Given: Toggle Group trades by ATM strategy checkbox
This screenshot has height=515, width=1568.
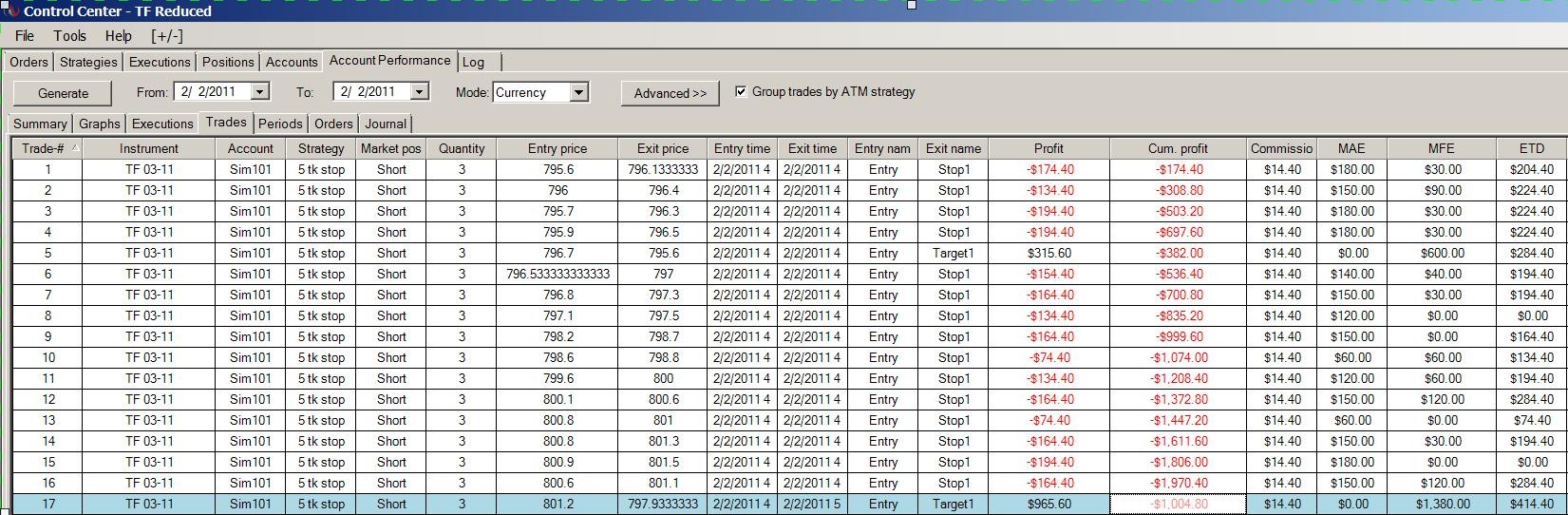Looking at the screenshot, I should pos(741,92).
